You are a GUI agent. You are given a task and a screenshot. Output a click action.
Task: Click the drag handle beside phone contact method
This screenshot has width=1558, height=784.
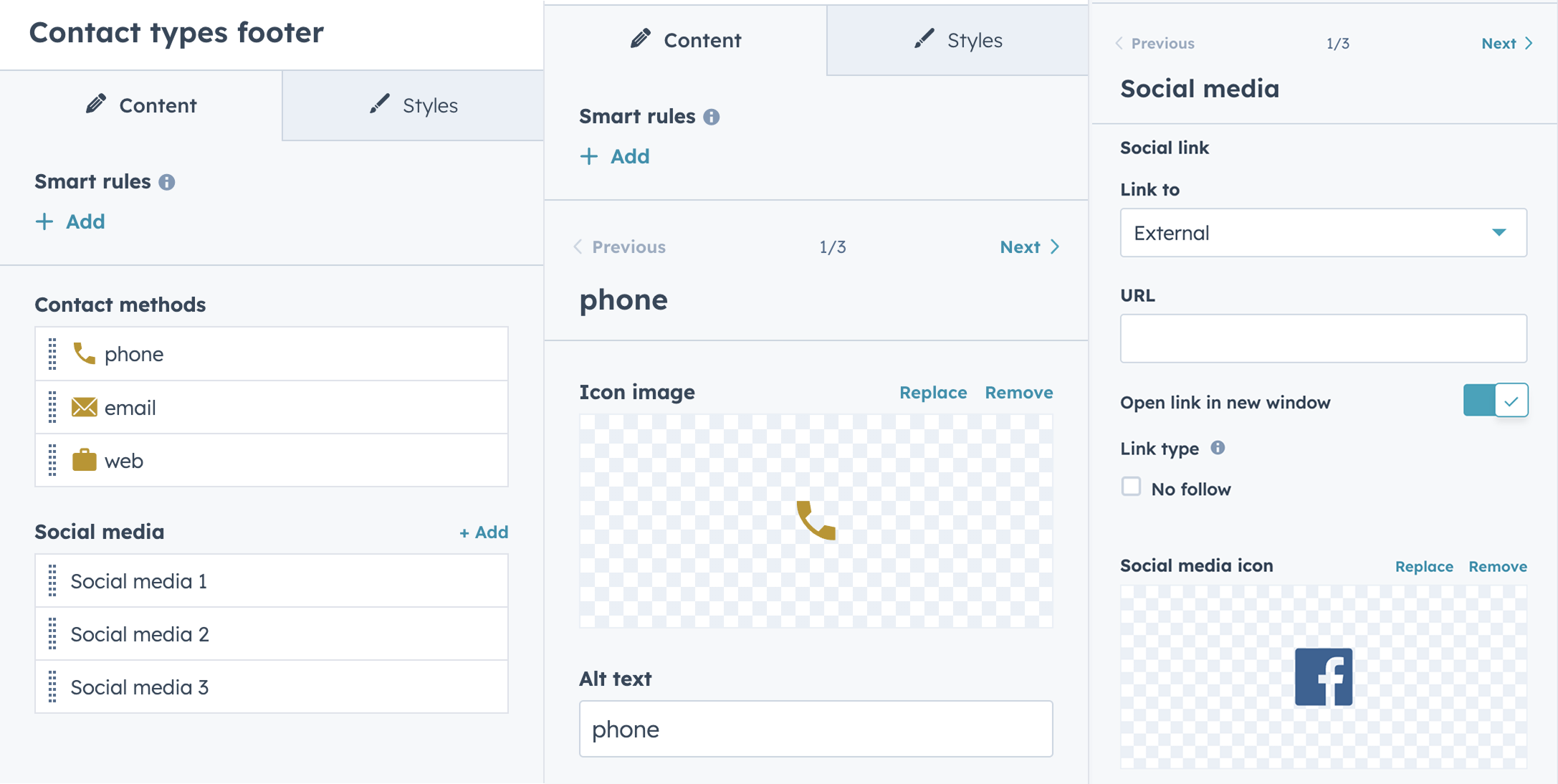coord(52,354)
